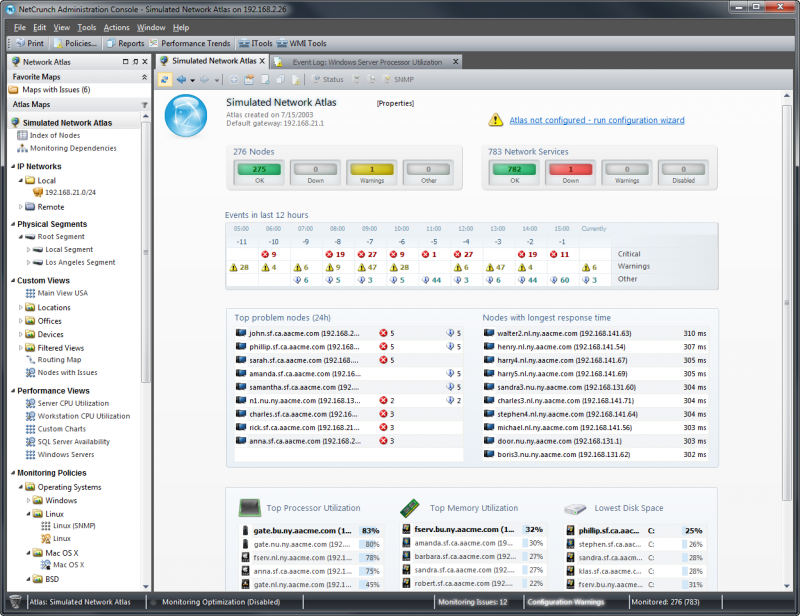Select network 192.168.21.0/24

64,192
